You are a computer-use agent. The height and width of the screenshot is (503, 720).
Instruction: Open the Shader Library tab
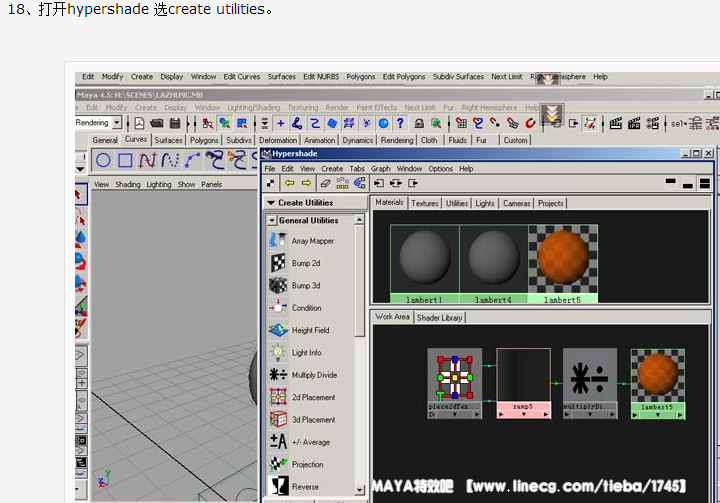(x=439, y=318)
